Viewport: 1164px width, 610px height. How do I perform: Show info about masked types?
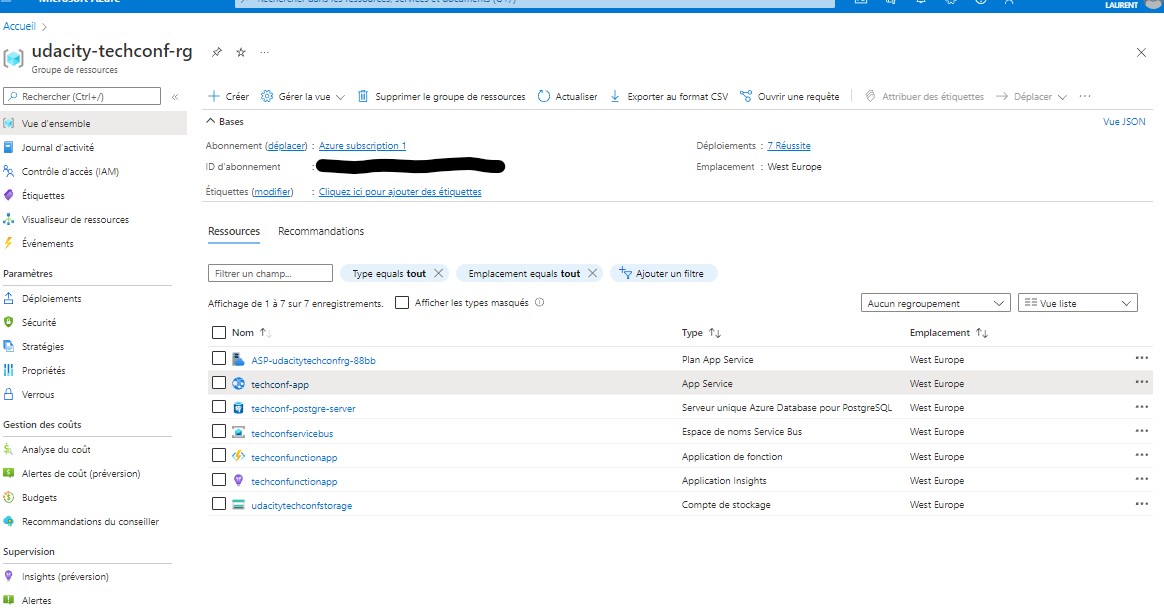coord(540,302)
